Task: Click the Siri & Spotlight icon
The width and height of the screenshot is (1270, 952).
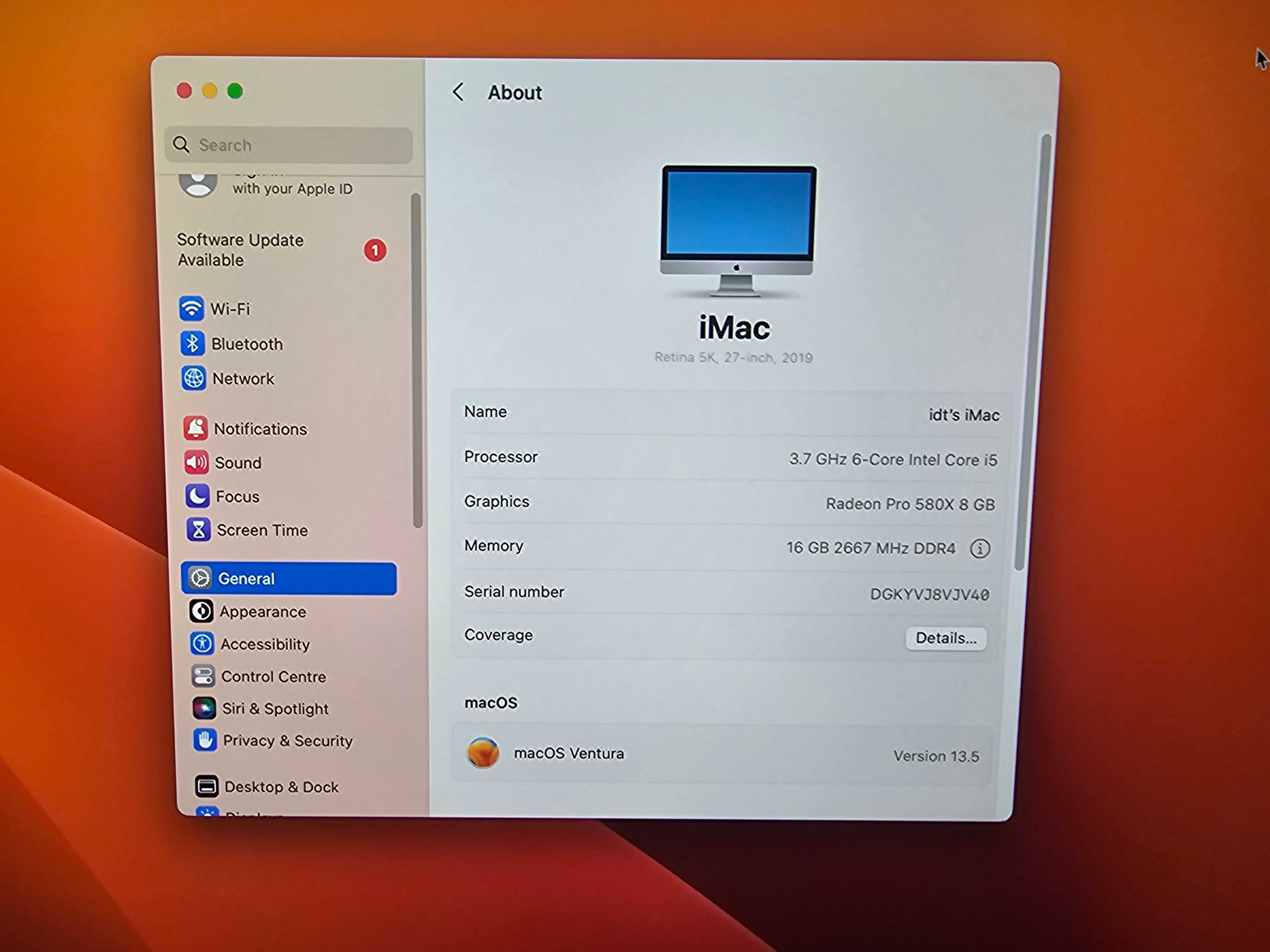Action: tap(197, 708)
